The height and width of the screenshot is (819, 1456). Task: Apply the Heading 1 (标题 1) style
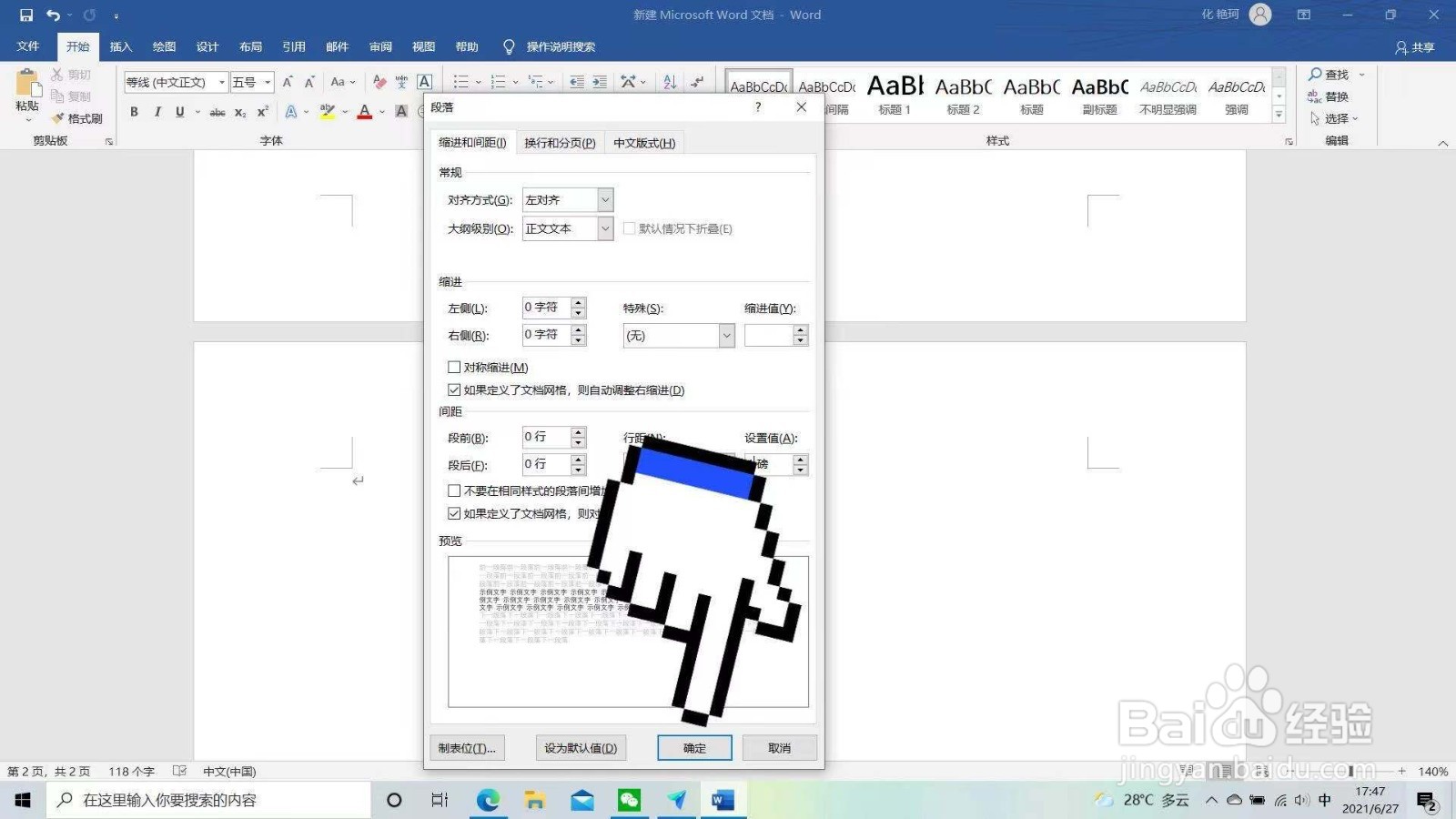[x=895, y=94]
